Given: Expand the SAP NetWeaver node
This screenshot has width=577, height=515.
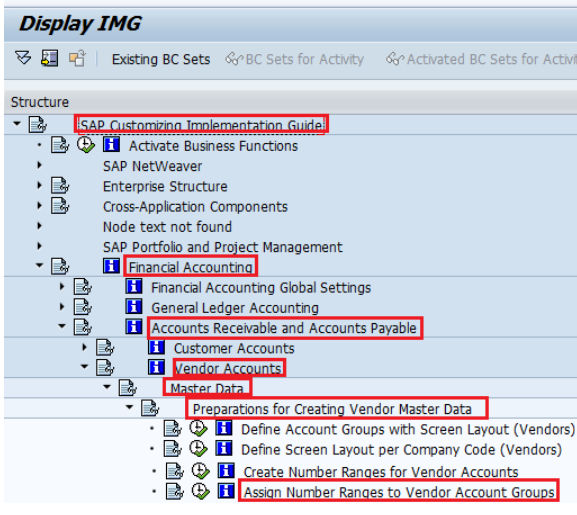Looking at the screenshot, I should point(39,166).
